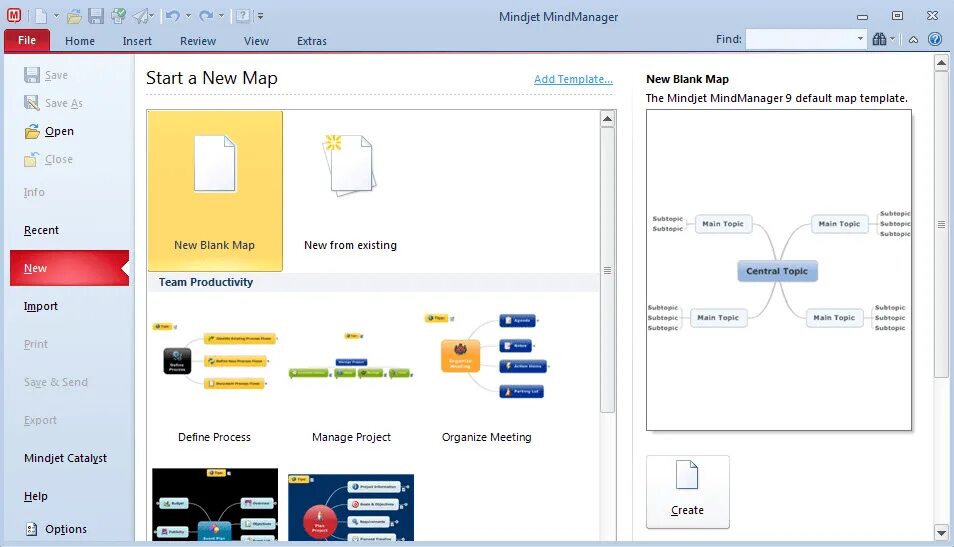Screen dimensions: 954x547
Task: Select the Manage Project template
Action: (351, 377)
